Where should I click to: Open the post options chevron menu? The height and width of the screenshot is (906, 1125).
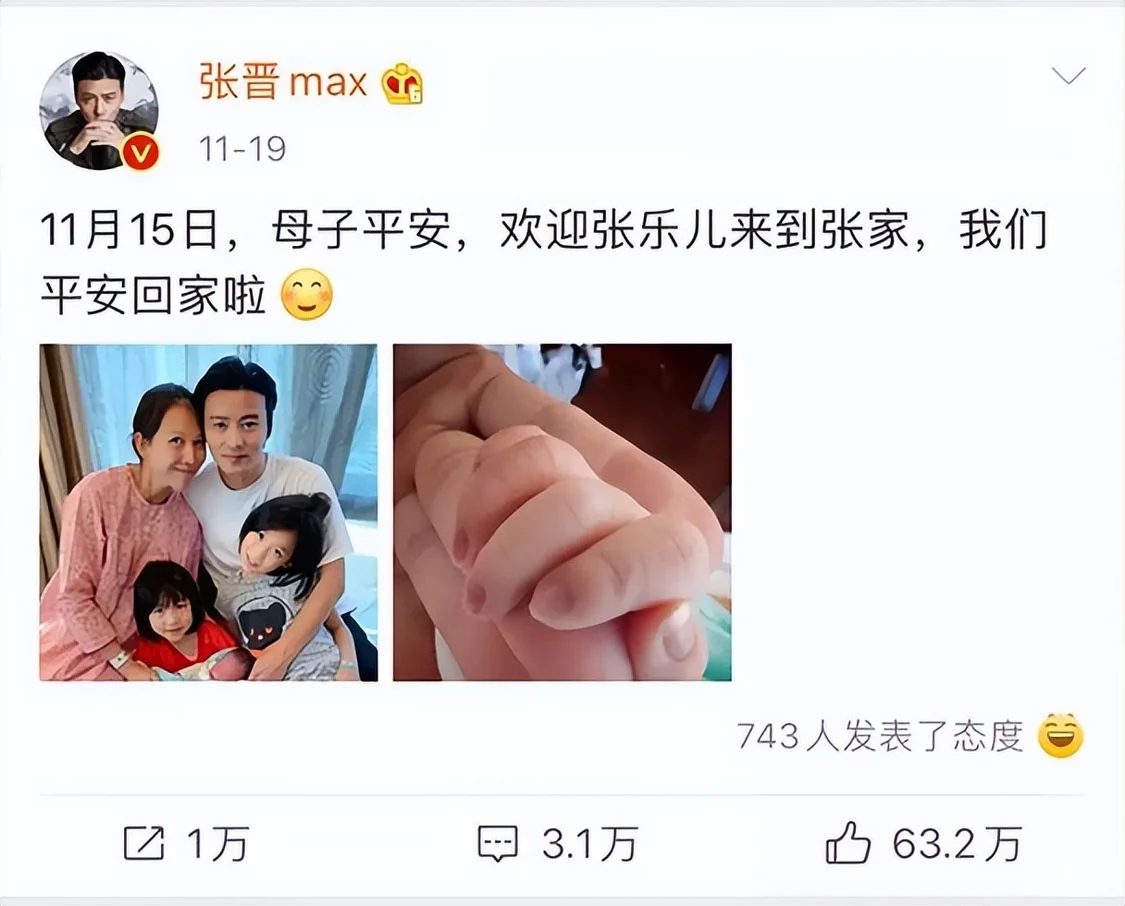tap(1068, 75)
